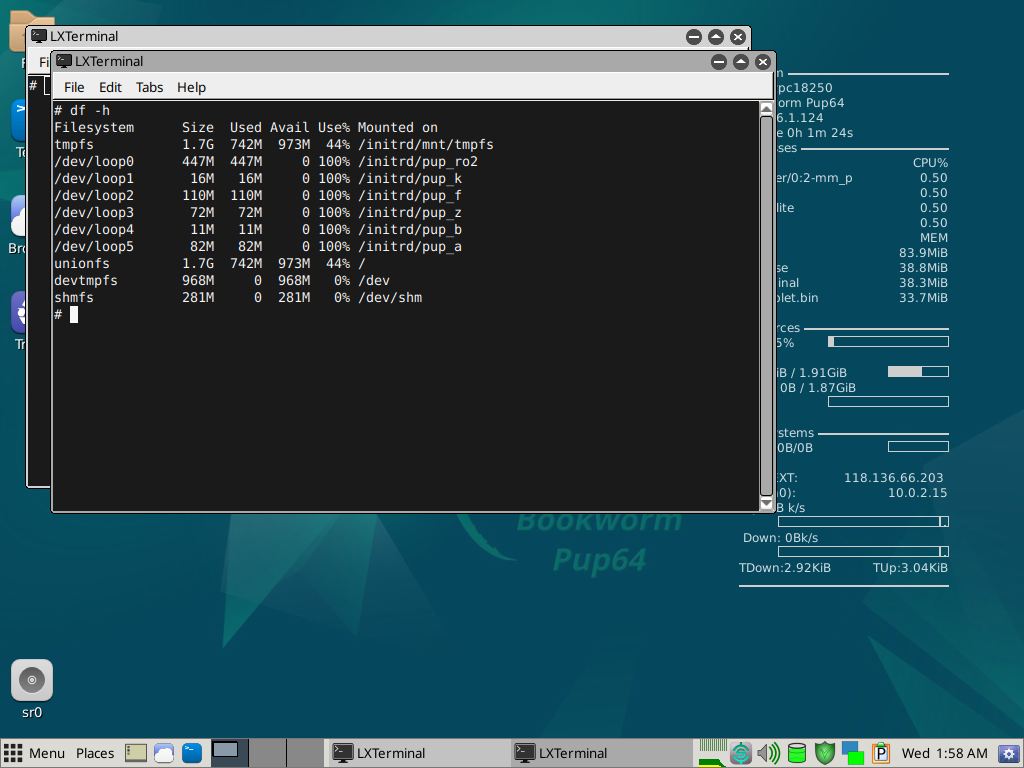Click the back LXTerminal title bar icon

pos(39,36)
